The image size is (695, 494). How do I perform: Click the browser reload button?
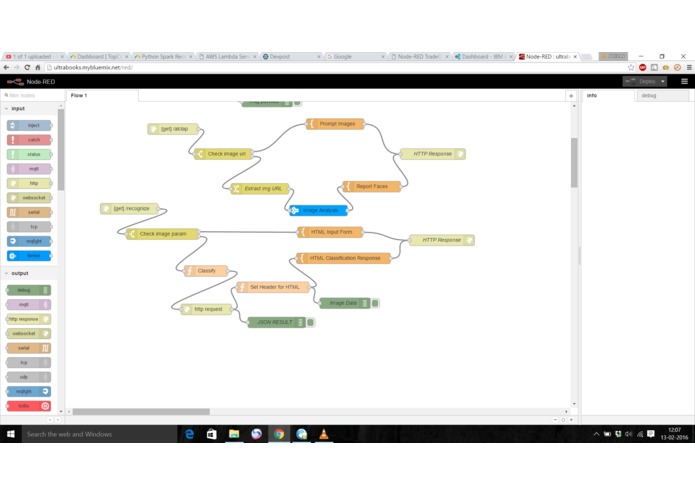[x=27, y=67]
